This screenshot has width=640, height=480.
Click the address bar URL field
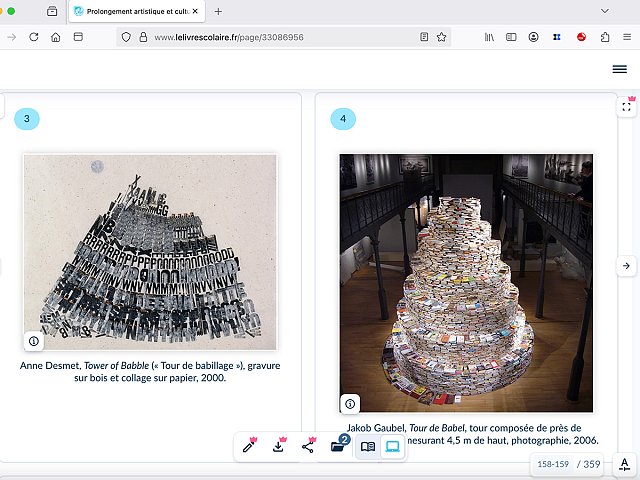click(284, 37)
